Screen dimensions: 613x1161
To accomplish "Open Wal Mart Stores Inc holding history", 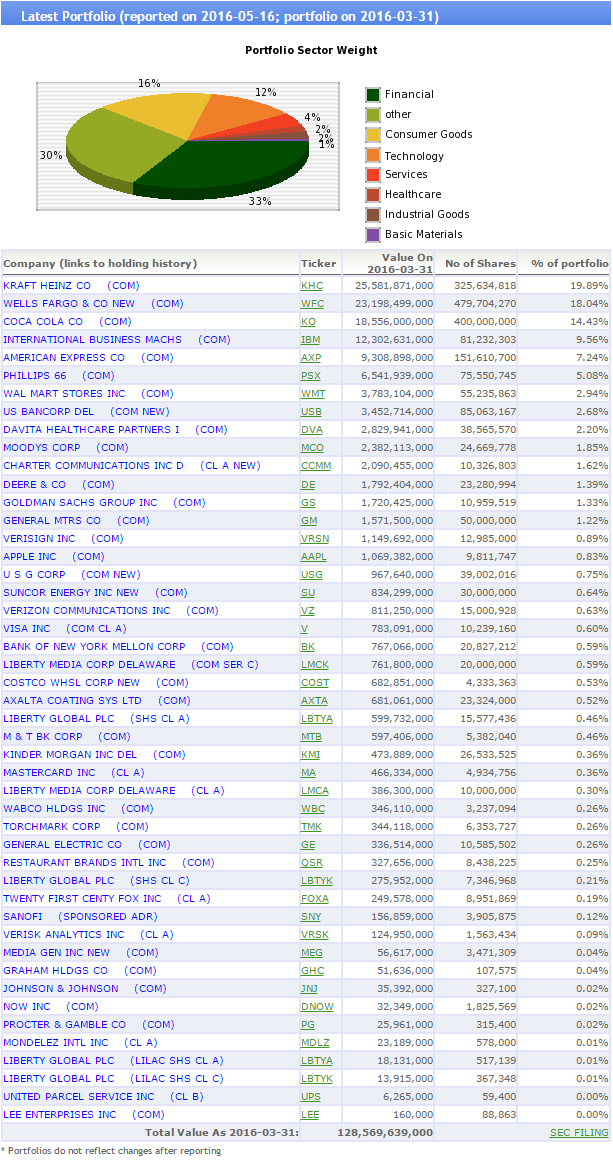I will pyautogui.click(x=88, y=394).
